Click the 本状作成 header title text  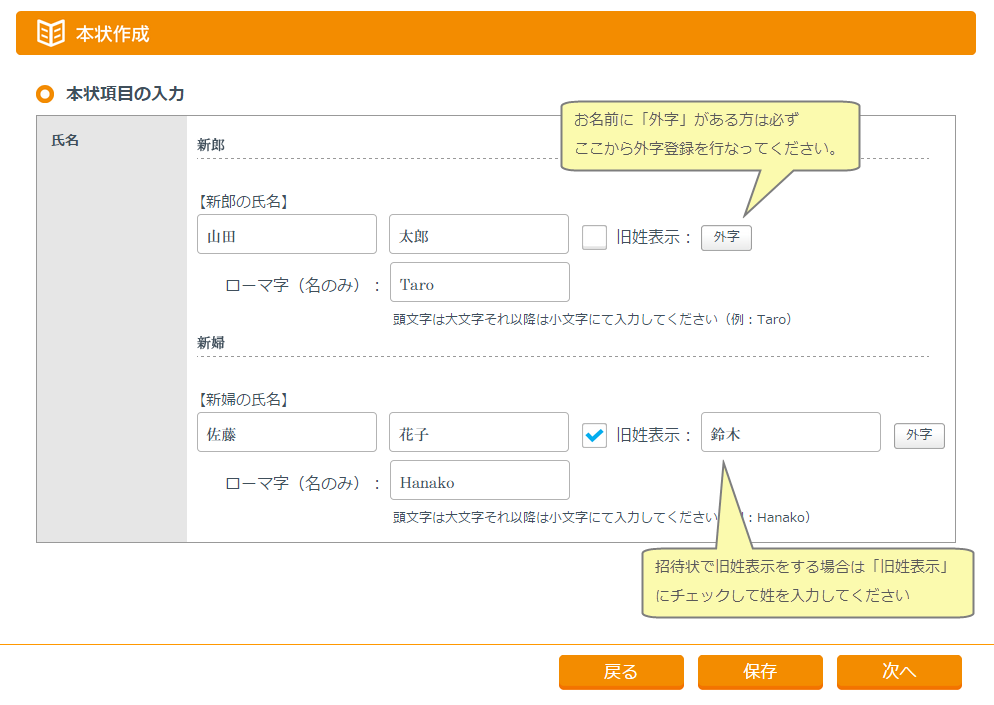click(x=113, y=34)
